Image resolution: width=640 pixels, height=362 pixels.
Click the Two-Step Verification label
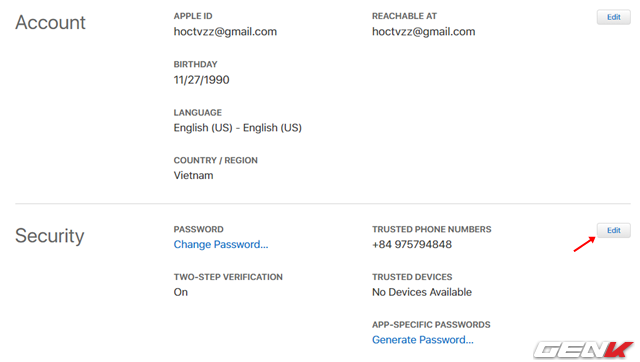coord(228,277)
